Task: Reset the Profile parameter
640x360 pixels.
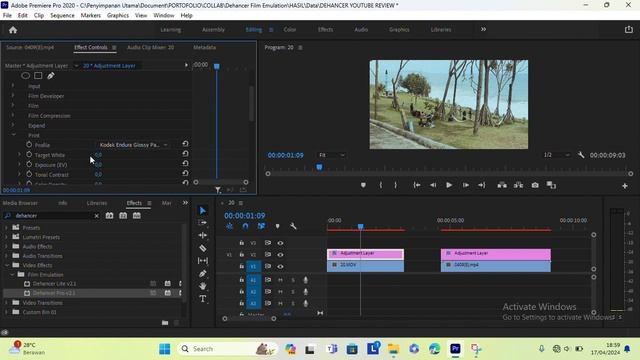Action: (x=185, y=144)
